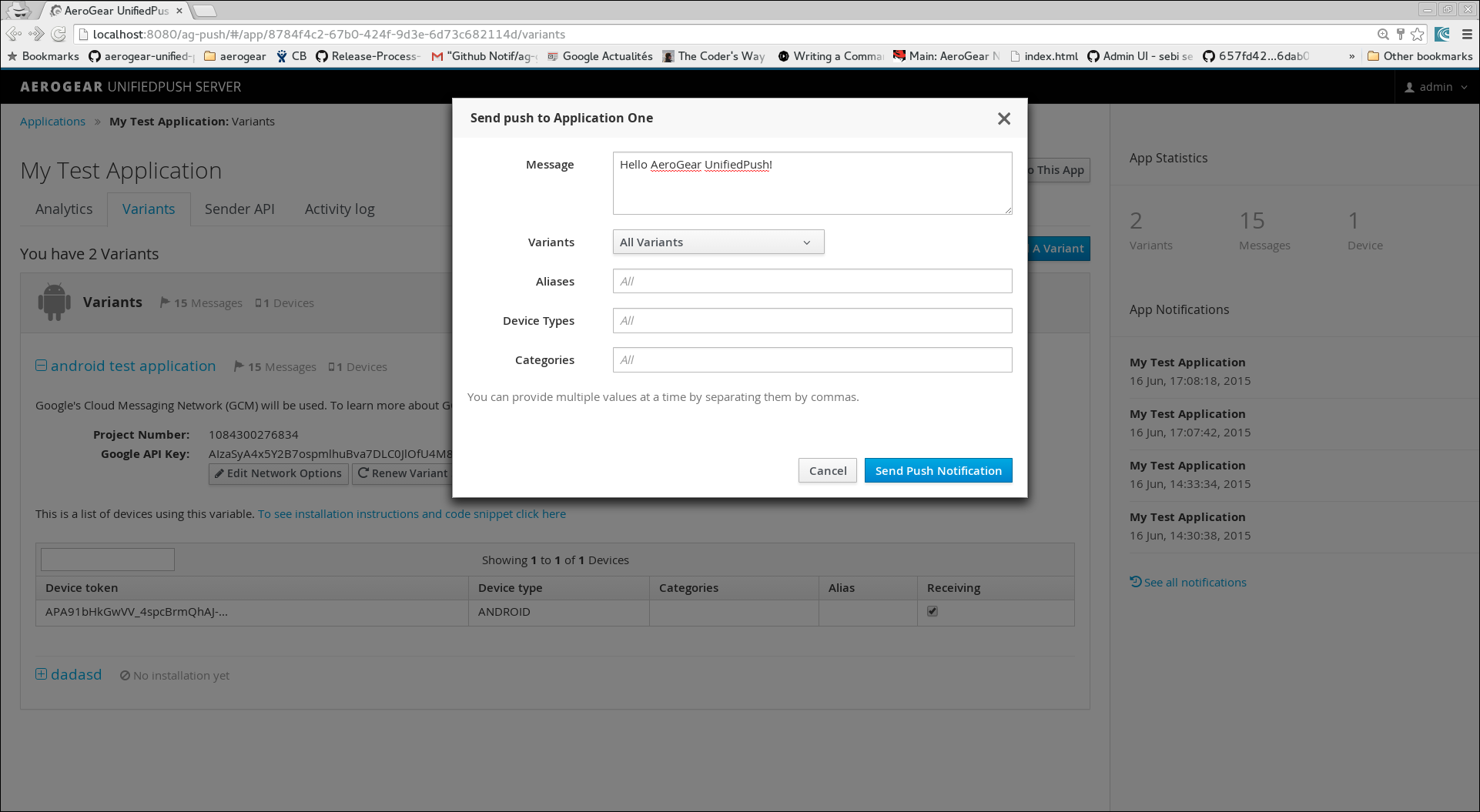
Task: Toggle the Receiving checkbox for the ANDROID device
Action: point(933,611)
